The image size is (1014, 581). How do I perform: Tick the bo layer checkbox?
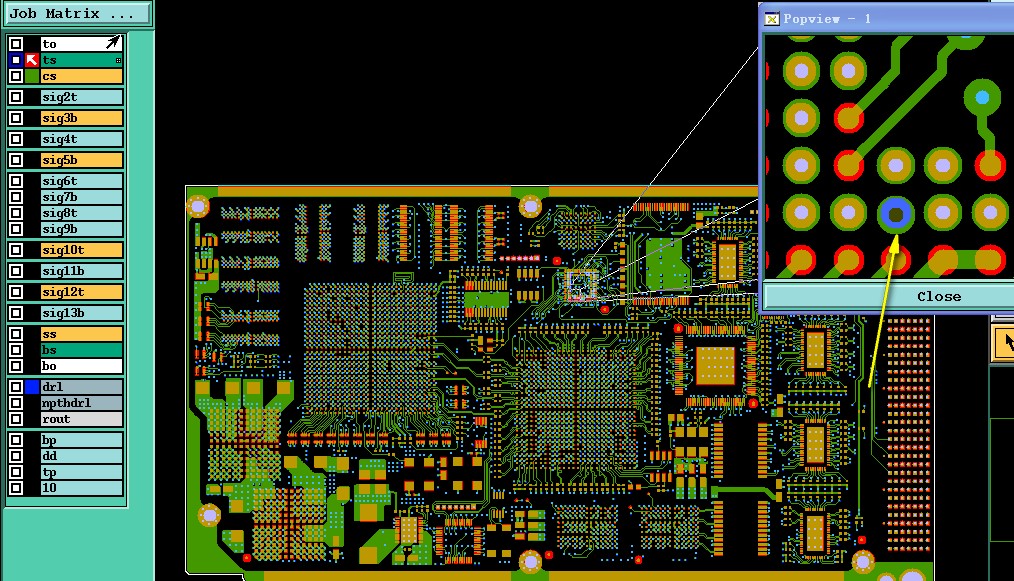[16, 366]
